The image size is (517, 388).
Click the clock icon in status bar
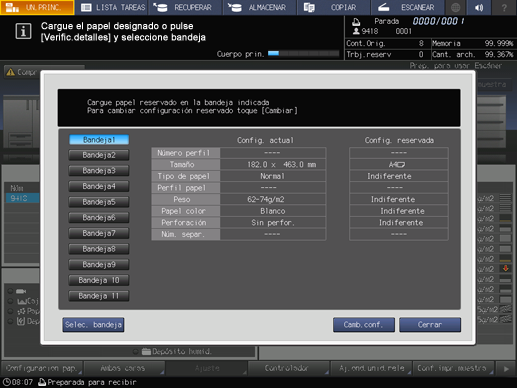[x=6, y=382]
